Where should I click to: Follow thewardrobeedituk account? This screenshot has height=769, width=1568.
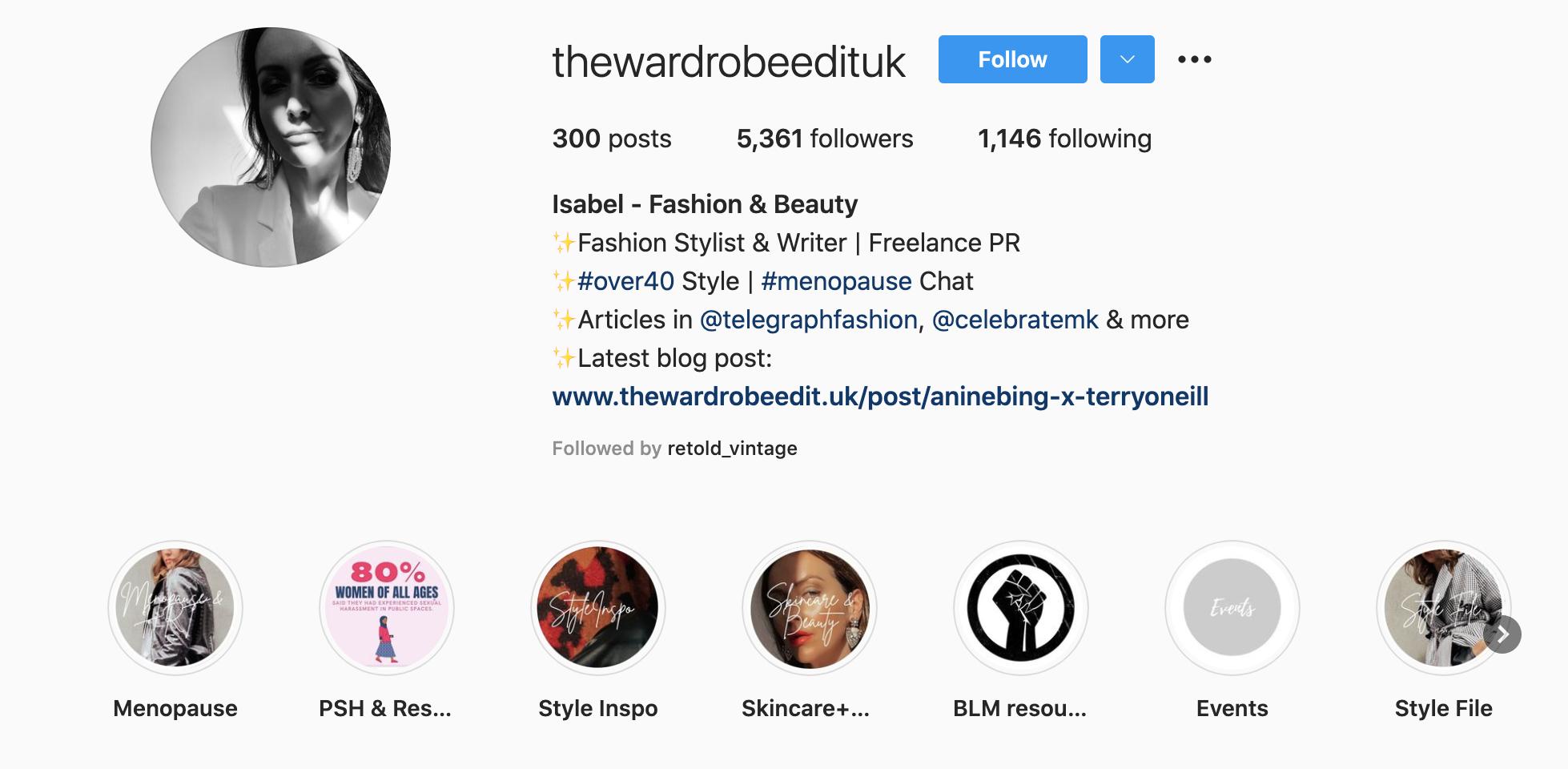tap(1012, 59)
